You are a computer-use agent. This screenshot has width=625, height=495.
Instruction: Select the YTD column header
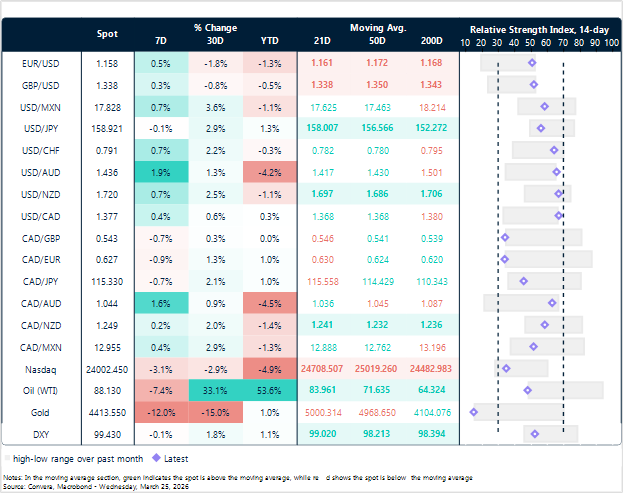(x=270, y=41)
